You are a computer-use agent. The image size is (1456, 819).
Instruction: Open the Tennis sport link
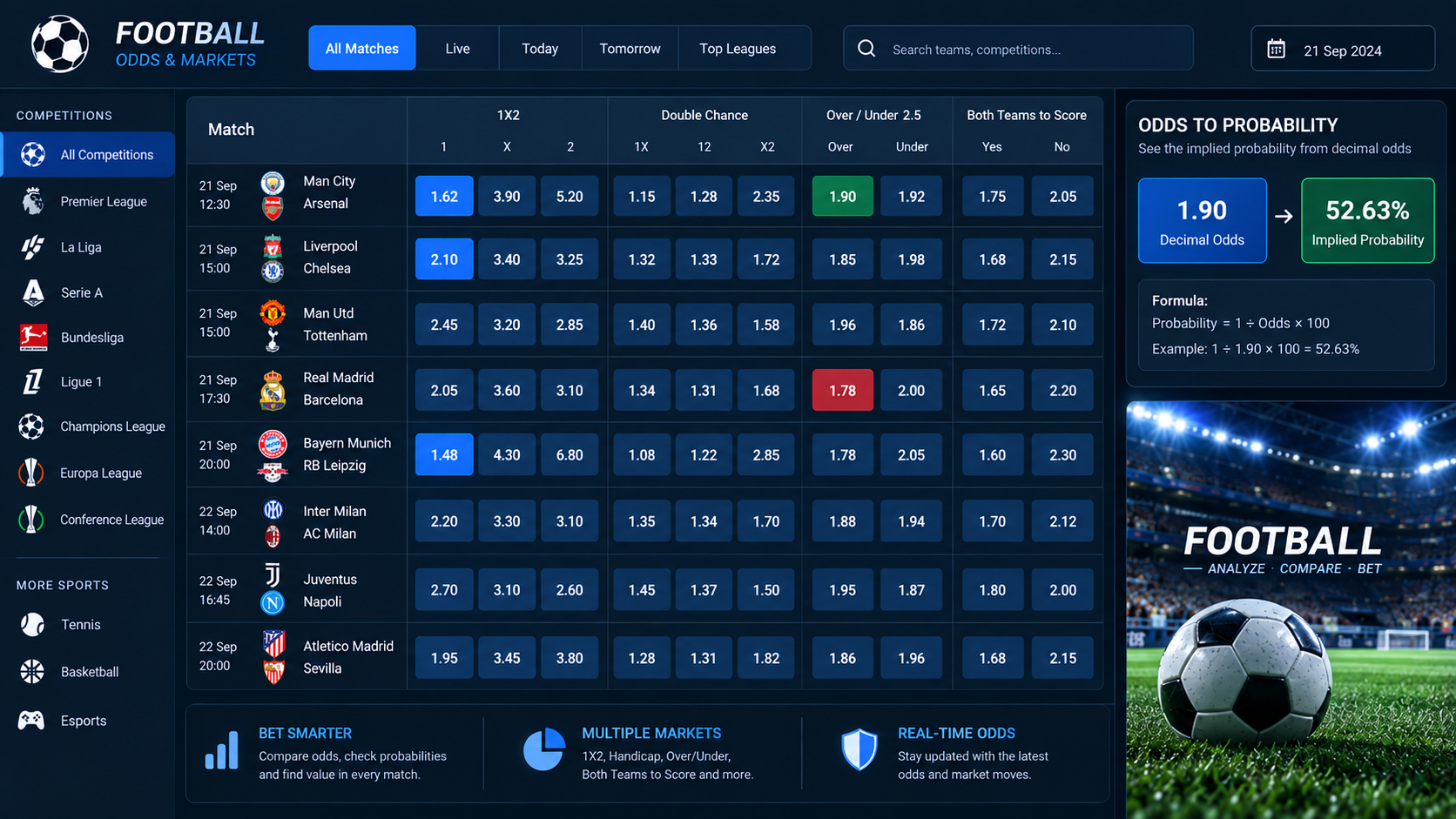coord(87,624)
